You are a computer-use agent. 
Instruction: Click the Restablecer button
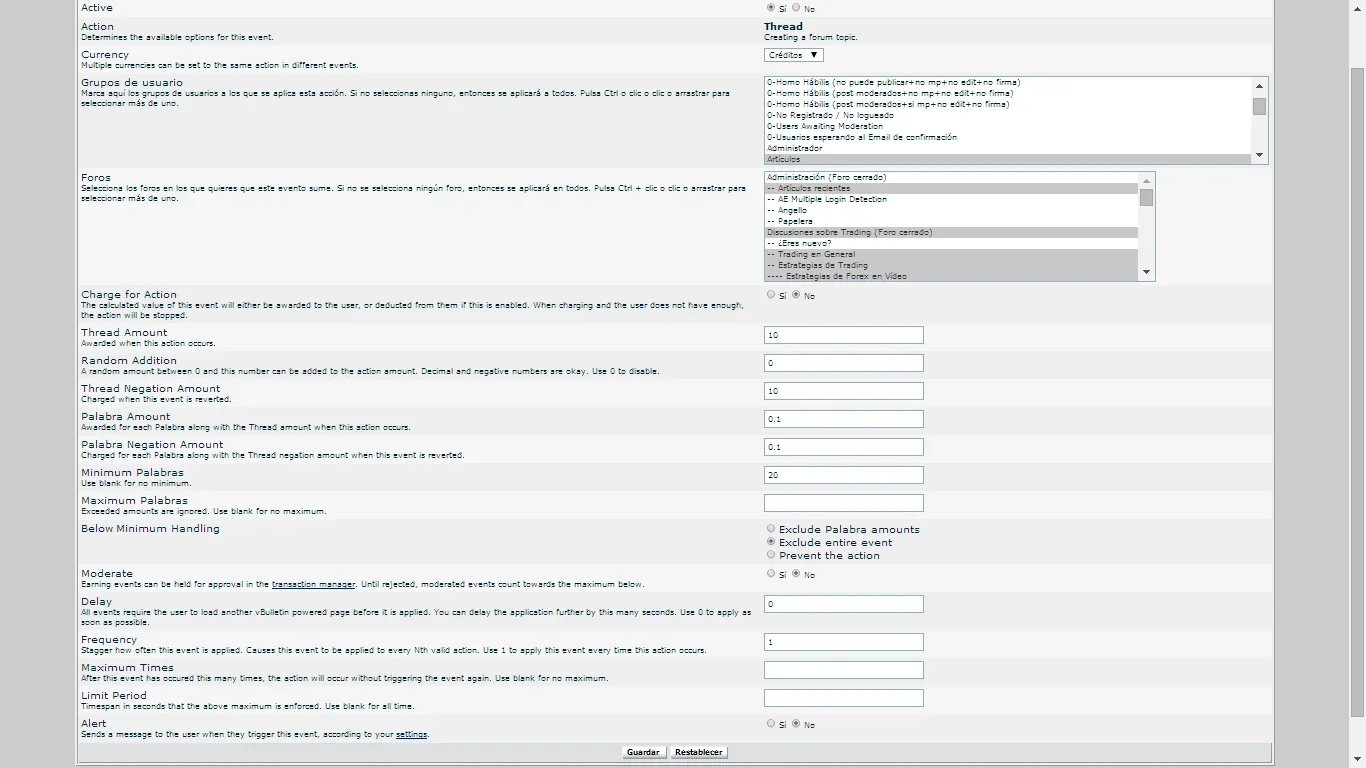[698, 752]
